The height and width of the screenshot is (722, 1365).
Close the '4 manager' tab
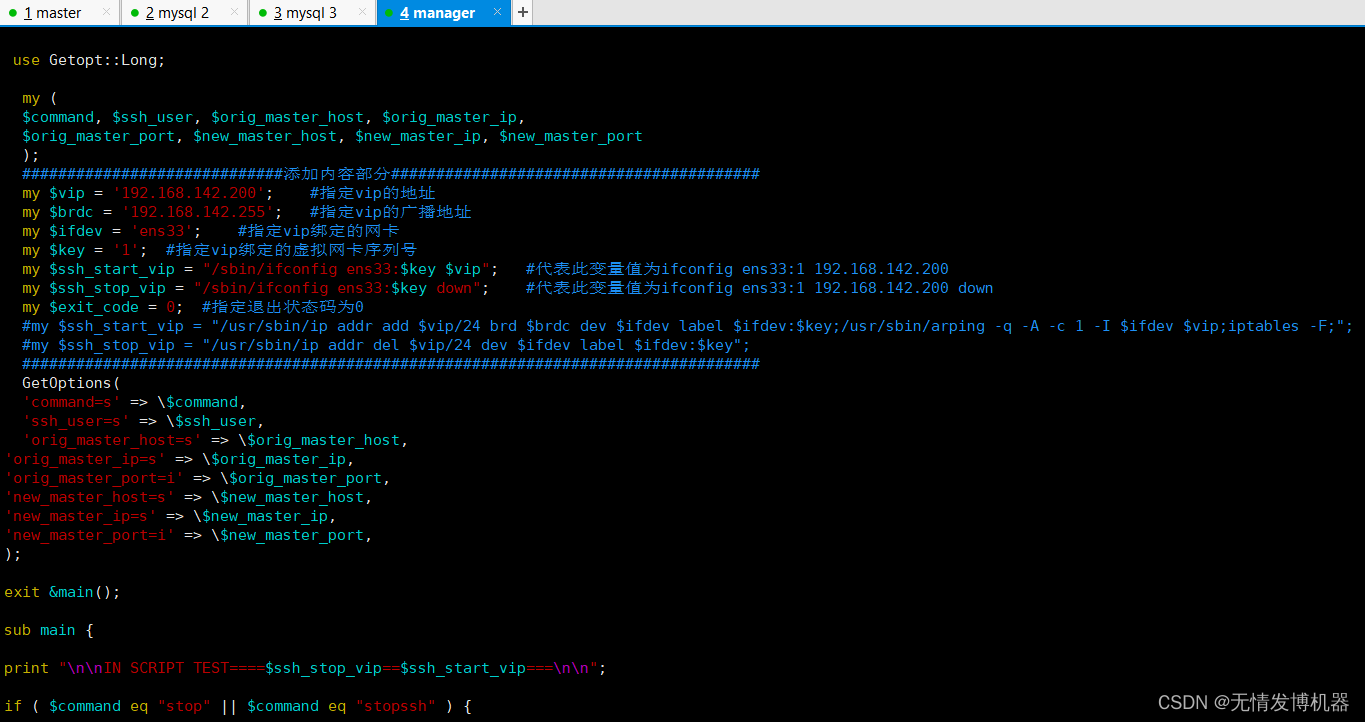[x=498, y=13]
